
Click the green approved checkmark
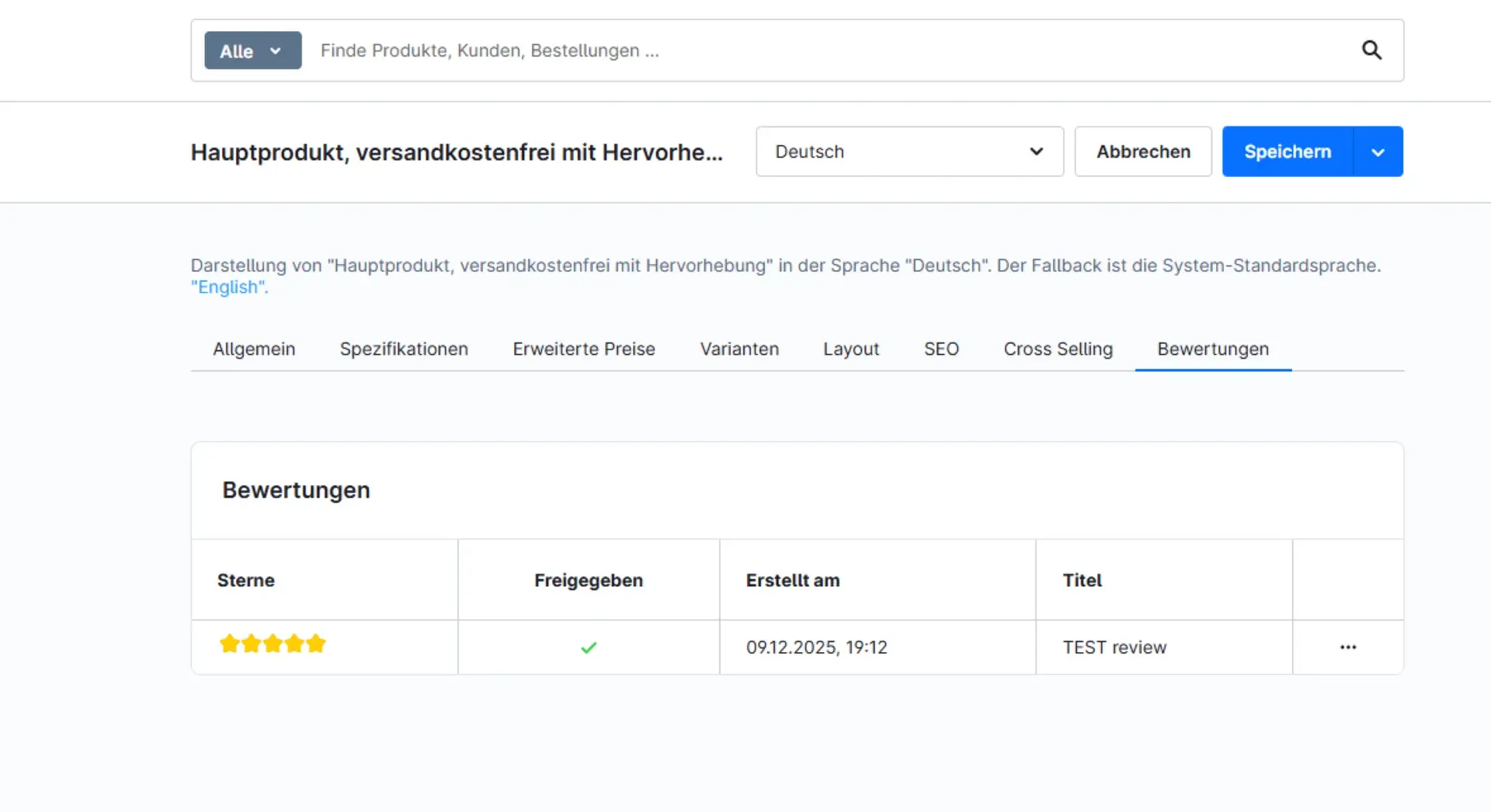coord(589,647)
